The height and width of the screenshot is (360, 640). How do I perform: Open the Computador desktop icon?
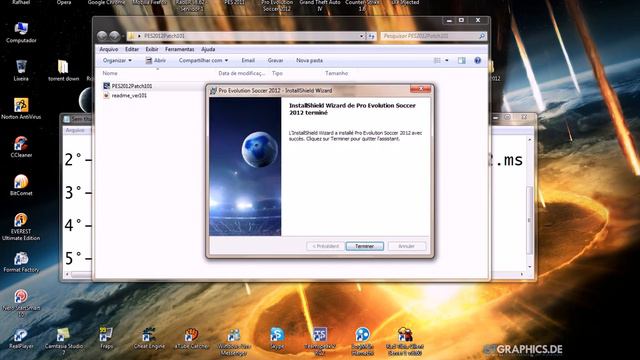pos(21,32)
